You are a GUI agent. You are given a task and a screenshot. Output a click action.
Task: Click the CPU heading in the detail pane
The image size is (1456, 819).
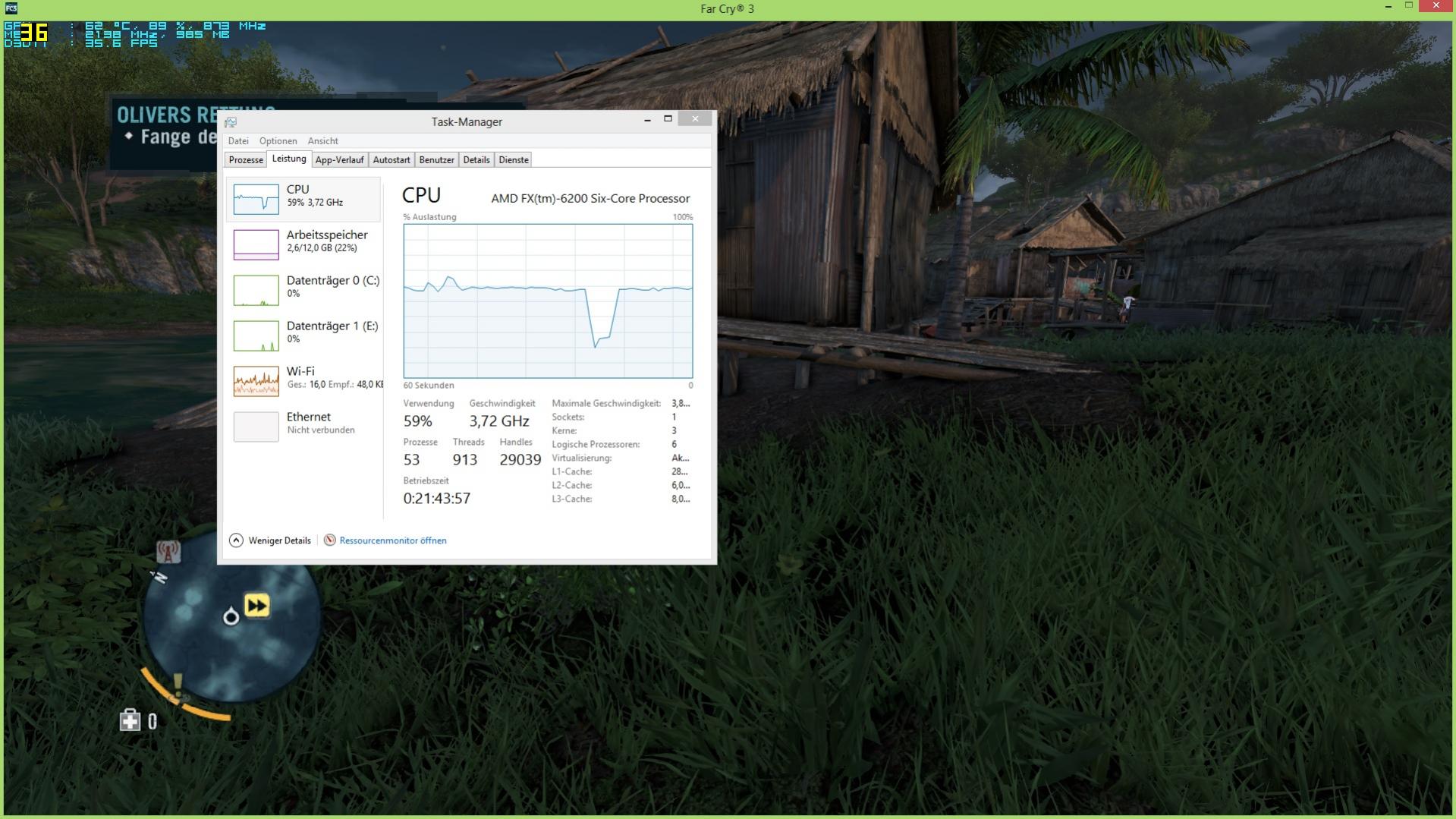coord(421,195)
